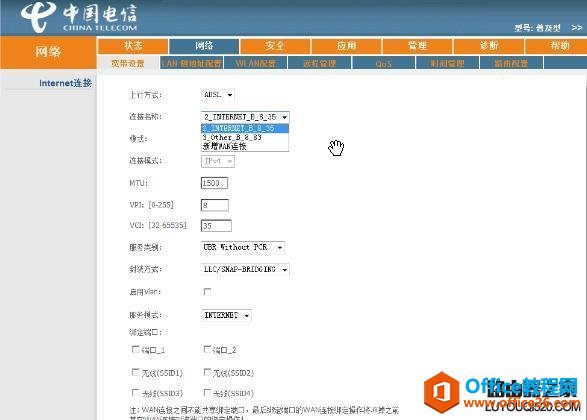Click the 封装方式 label
This screenshot has width=587, height=420.
pos(146,269)
